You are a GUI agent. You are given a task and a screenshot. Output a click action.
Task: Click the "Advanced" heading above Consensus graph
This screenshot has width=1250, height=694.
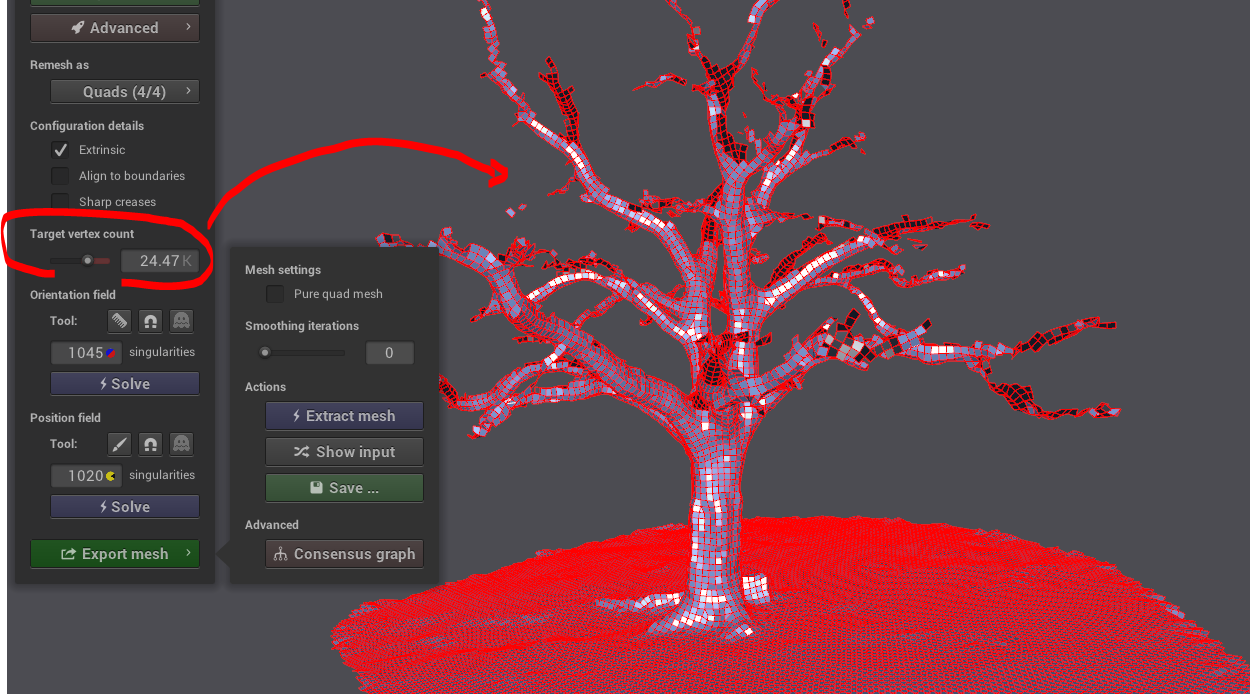tap(272, 525)
